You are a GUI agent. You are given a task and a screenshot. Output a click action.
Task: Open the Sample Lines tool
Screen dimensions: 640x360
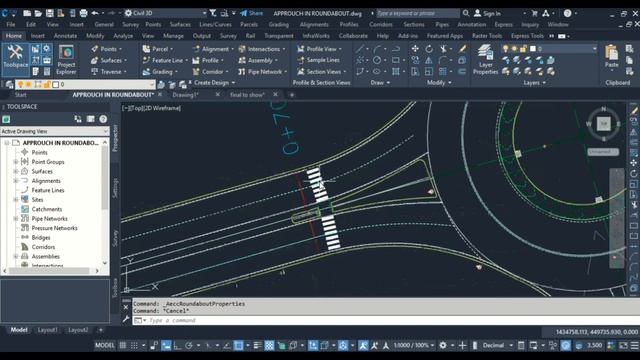318,60
